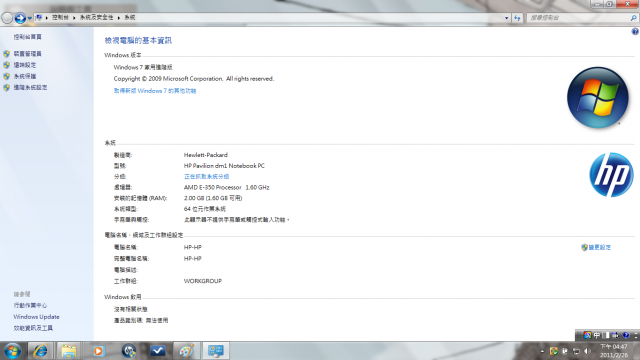This screenshot has height=360, width=640.
Task: Launch Windows Media Player from the taskbar
Action: pos(98,351)
